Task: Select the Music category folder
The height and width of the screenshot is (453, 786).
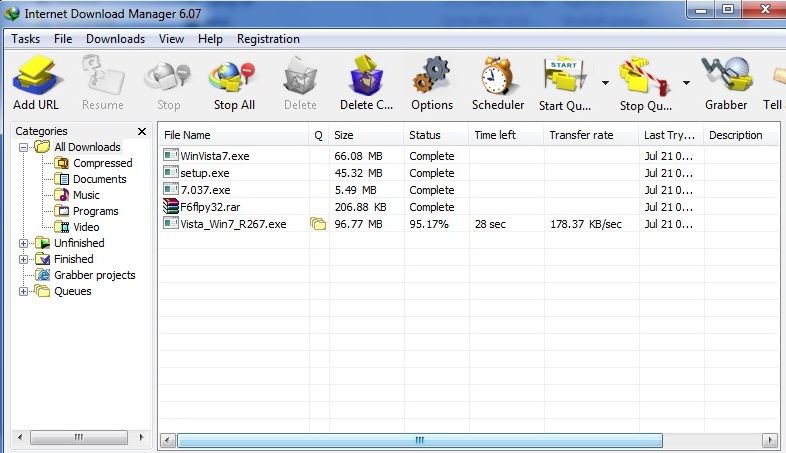Action: click(x=77, y=195)
